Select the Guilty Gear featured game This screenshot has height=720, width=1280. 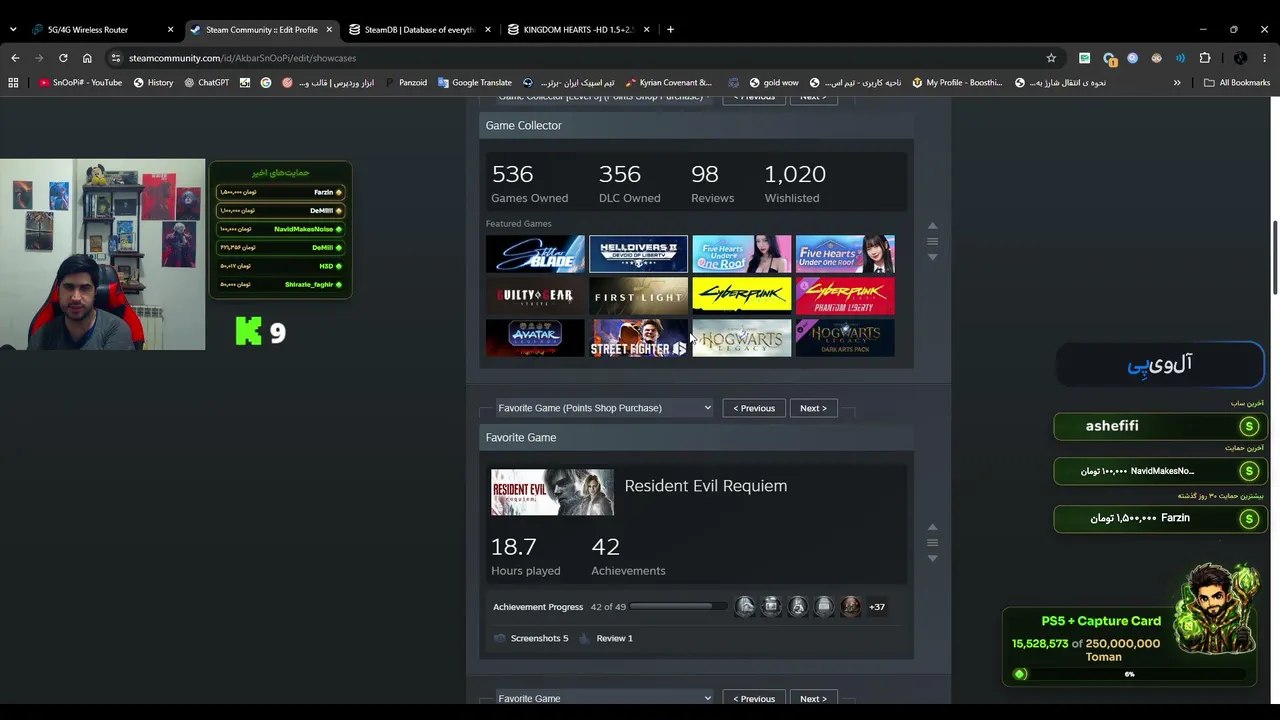(535, 296)
